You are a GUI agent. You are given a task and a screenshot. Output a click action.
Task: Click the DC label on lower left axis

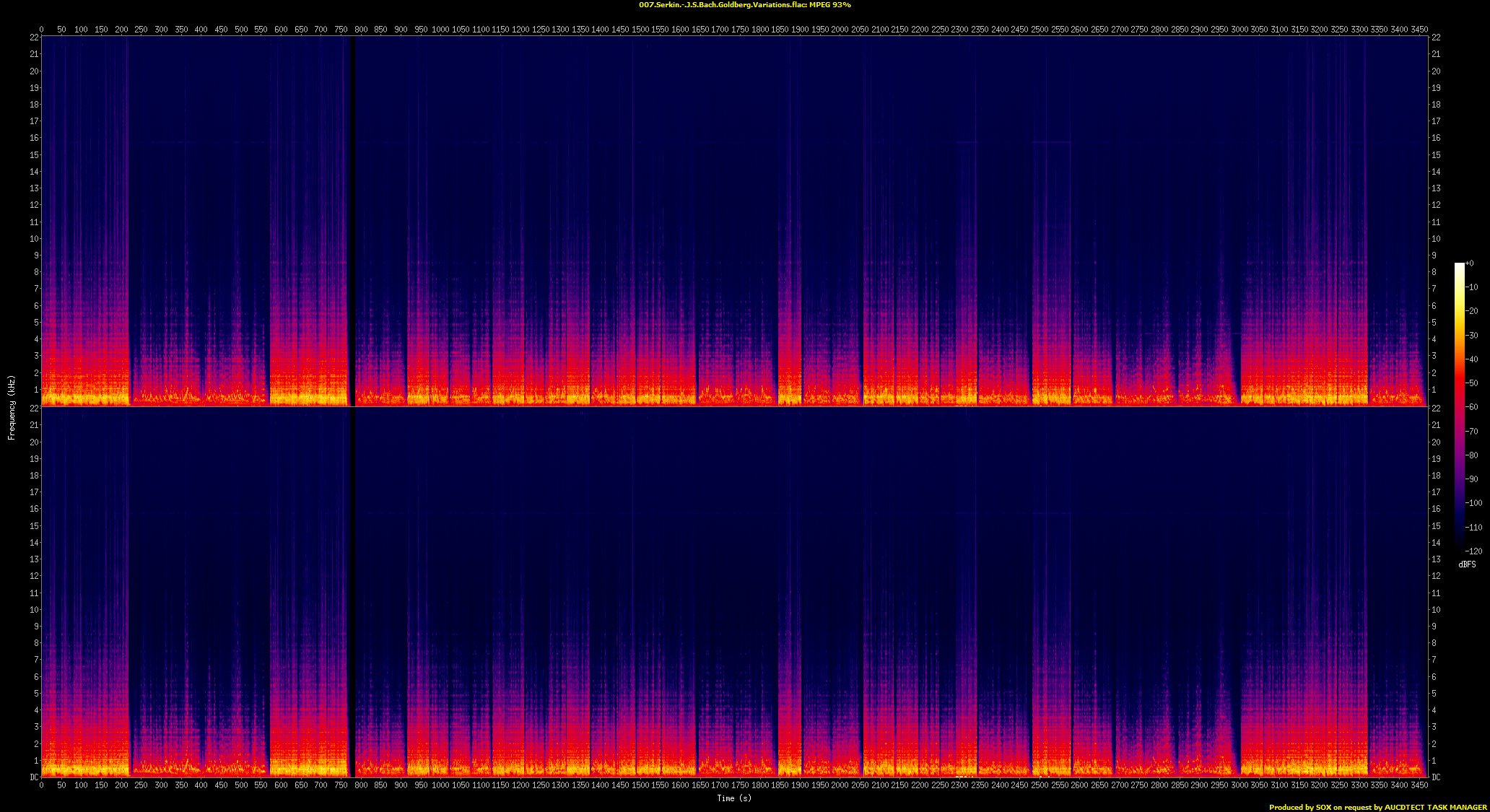[34, 777]
